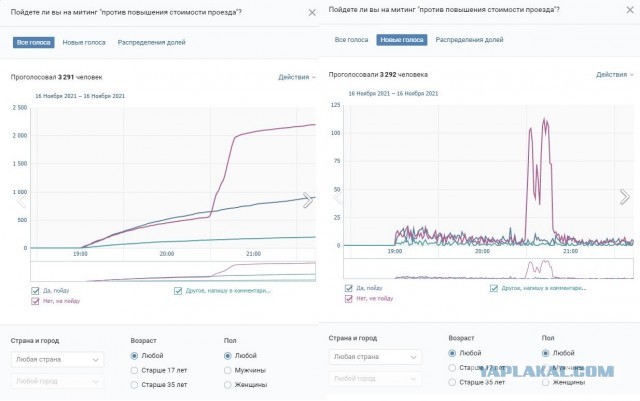Screen dimensions: 640x401
Task: Click previous arrow on left chart
Action: (x=21, y=200)
